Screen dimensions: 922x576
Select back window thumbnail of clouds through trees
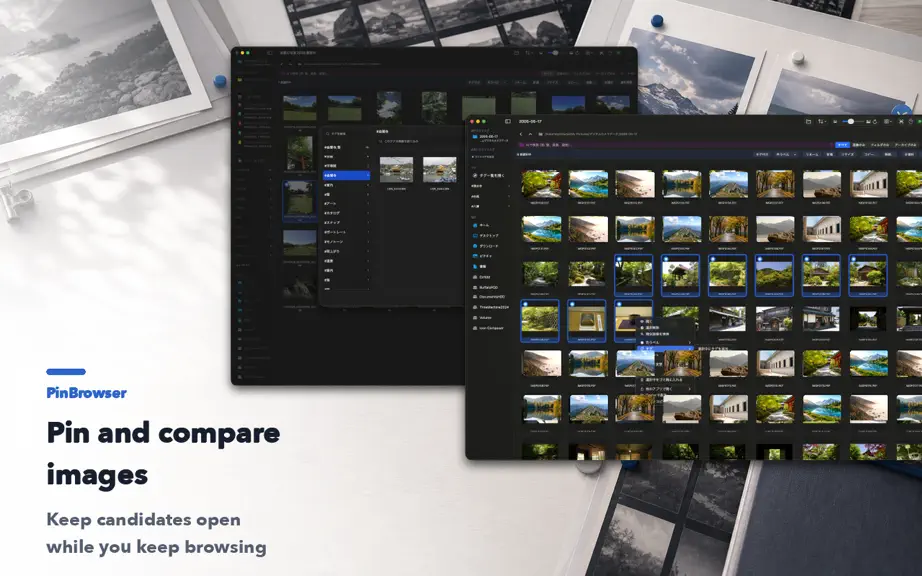389,106
